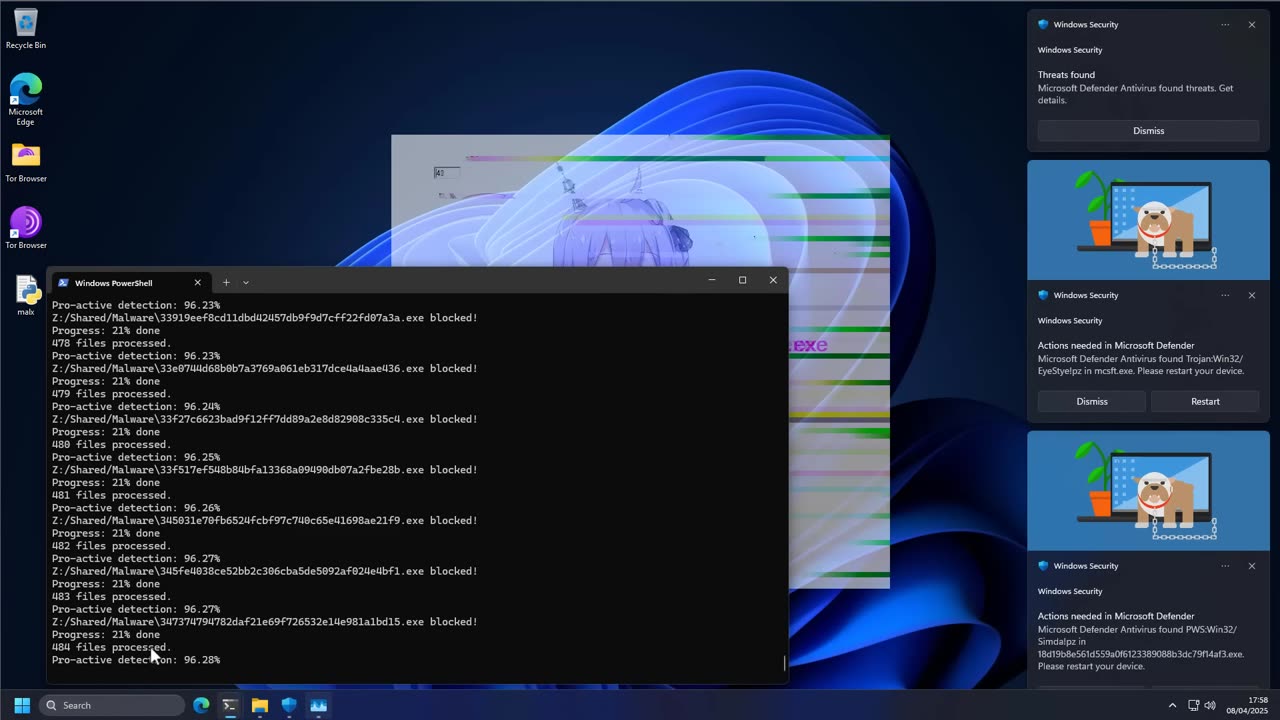Select the malx Python file on desktop
The image size is (1280, 720).
coord(25,295)
